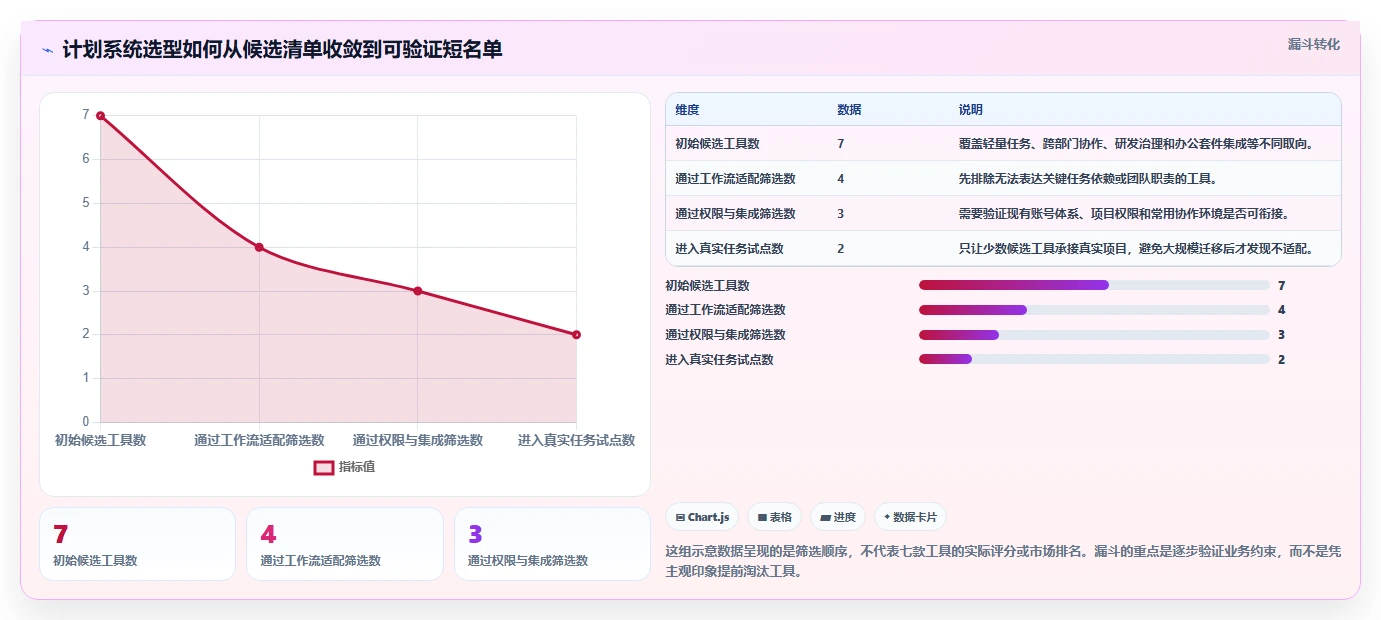The height and width of the screenshot is (620, 1381).
Task: Click the table value 2 in 数据 column
Action: (x=841, y=249)
